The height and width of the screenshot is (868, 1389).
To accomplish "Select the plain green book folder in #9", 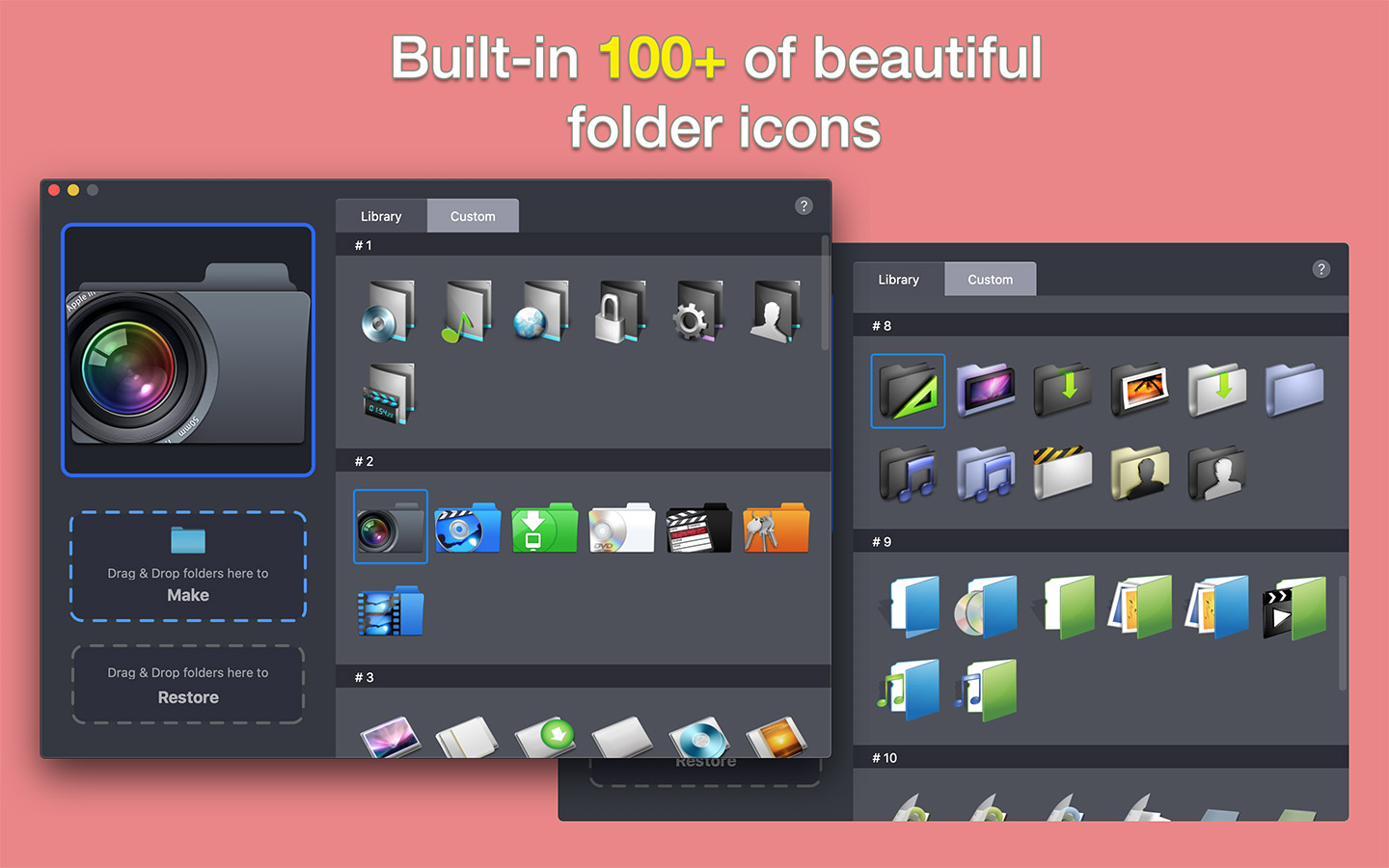I will point(1063,607).
